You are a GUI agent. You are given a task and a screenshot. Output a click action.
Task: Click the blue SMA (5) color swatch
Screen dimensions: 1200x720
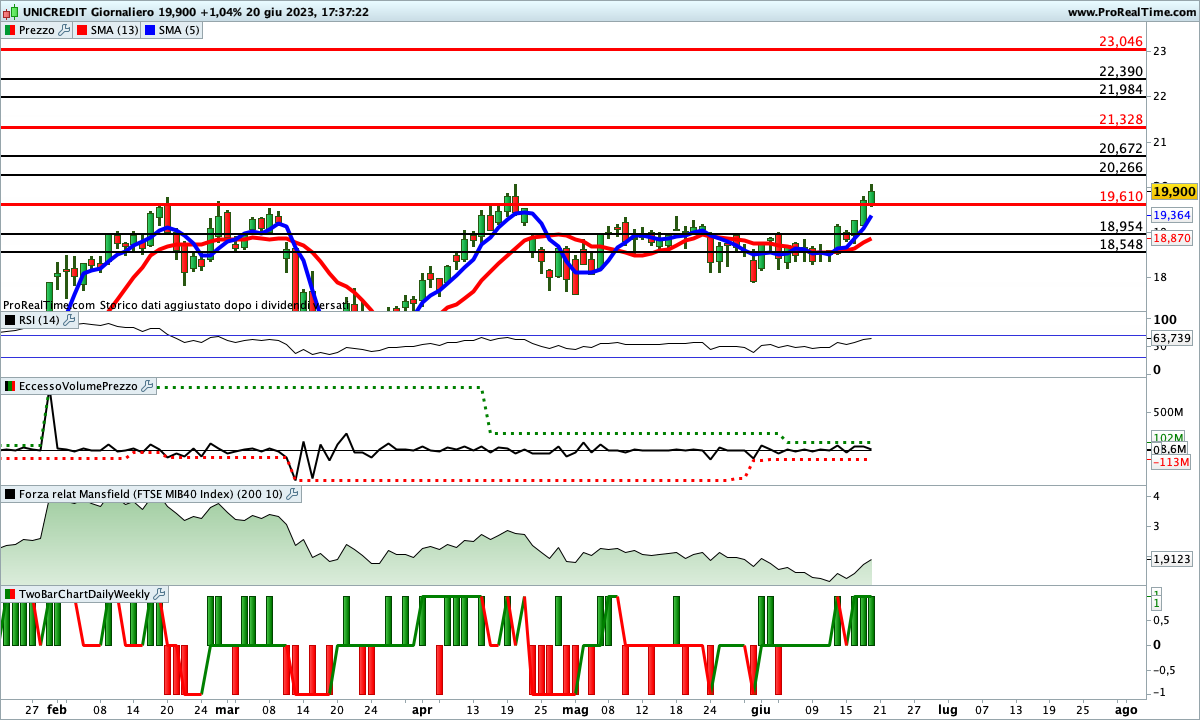pyautogui.click(x=151, y=30)
